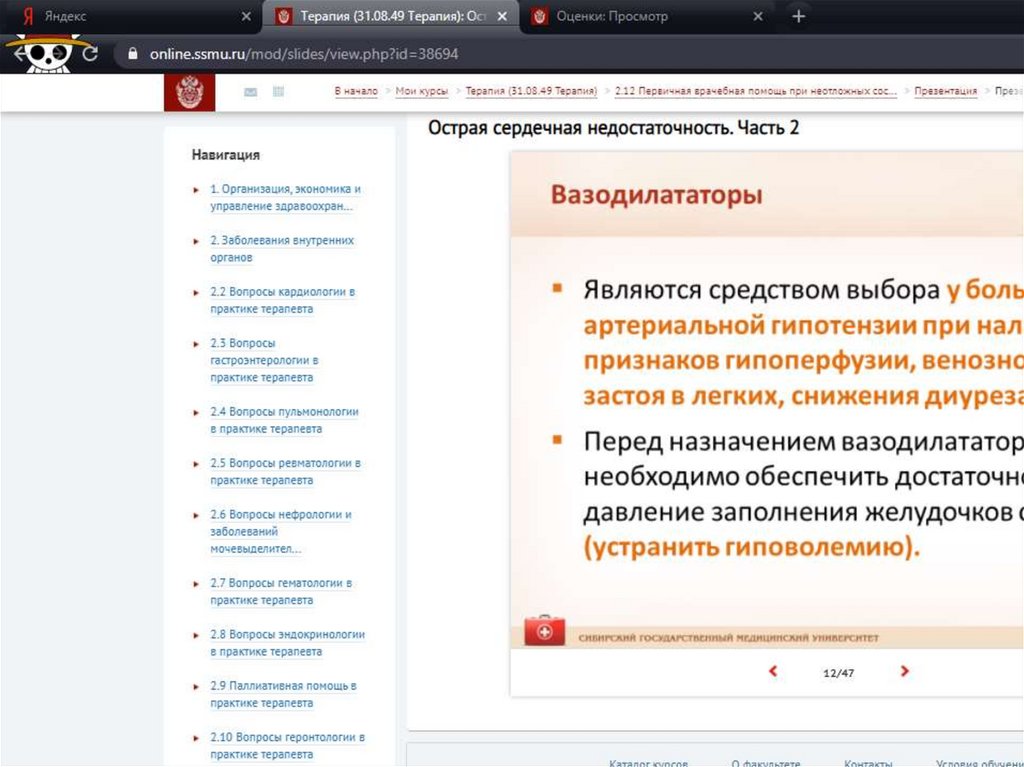Advance to next slide arrow
The width and height of the screenshot is (1024, 767).
pyautogui.click(x=904, y=672)
